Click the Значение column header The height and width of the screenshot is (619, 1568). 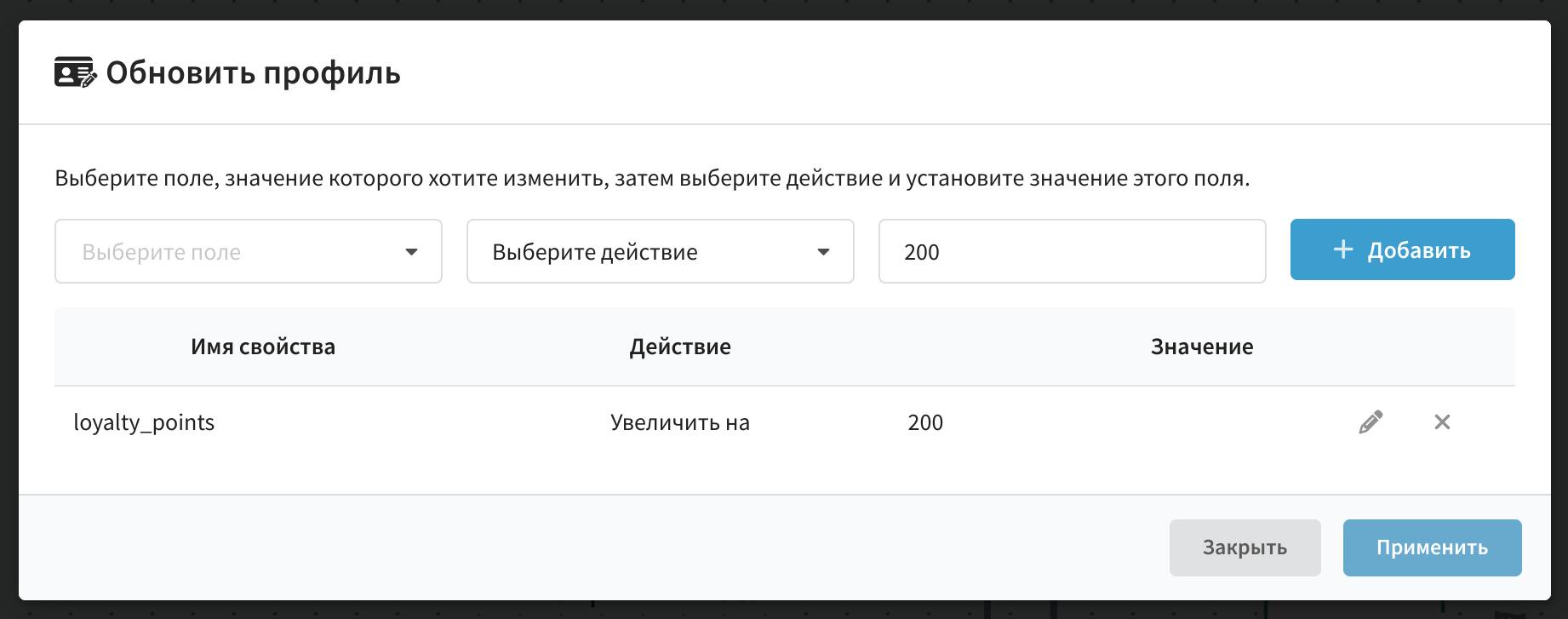[x=1202, y=347]
